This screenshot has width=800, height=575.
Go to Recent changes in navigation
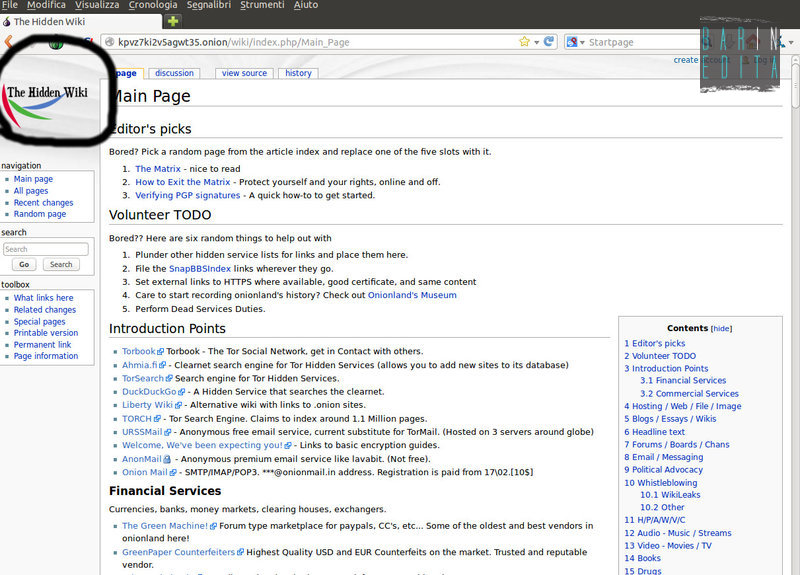tap(43, 203)
